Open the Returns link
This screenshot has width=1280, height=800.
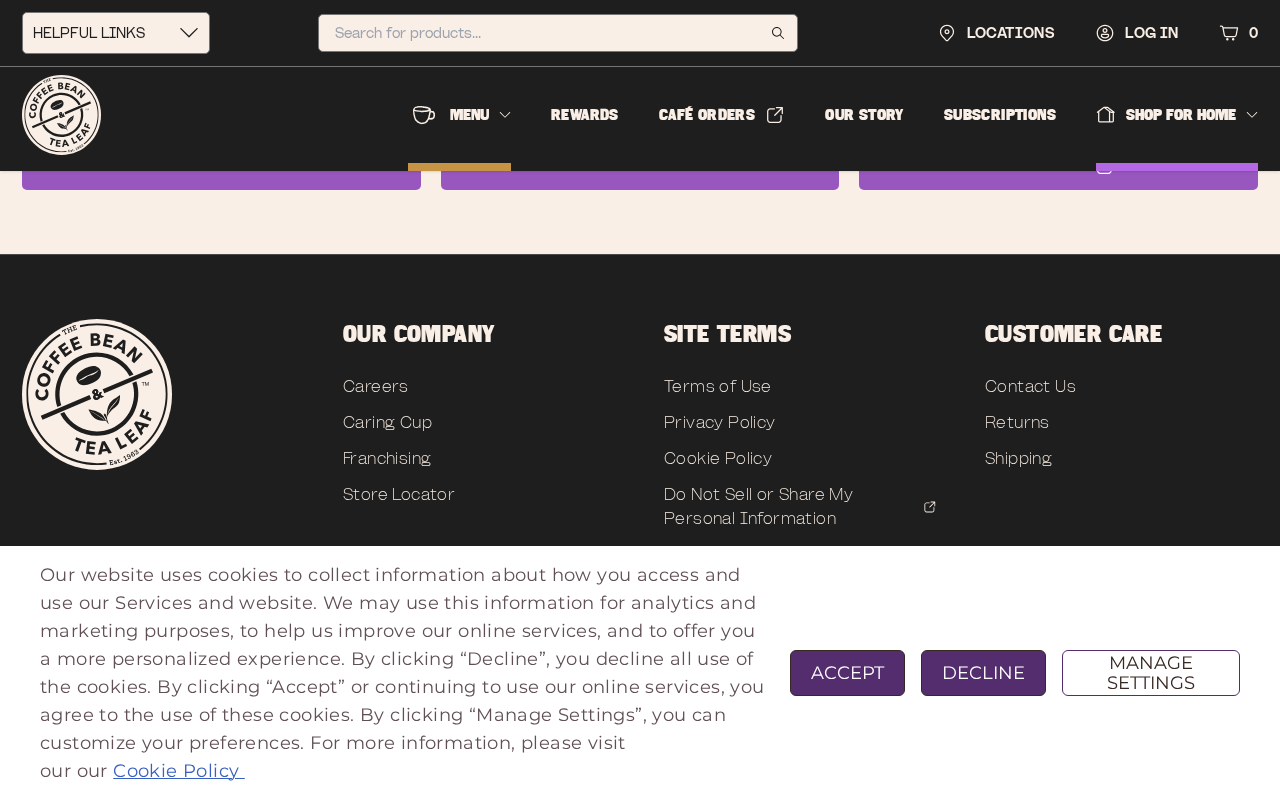click(x=1017, y=423)
